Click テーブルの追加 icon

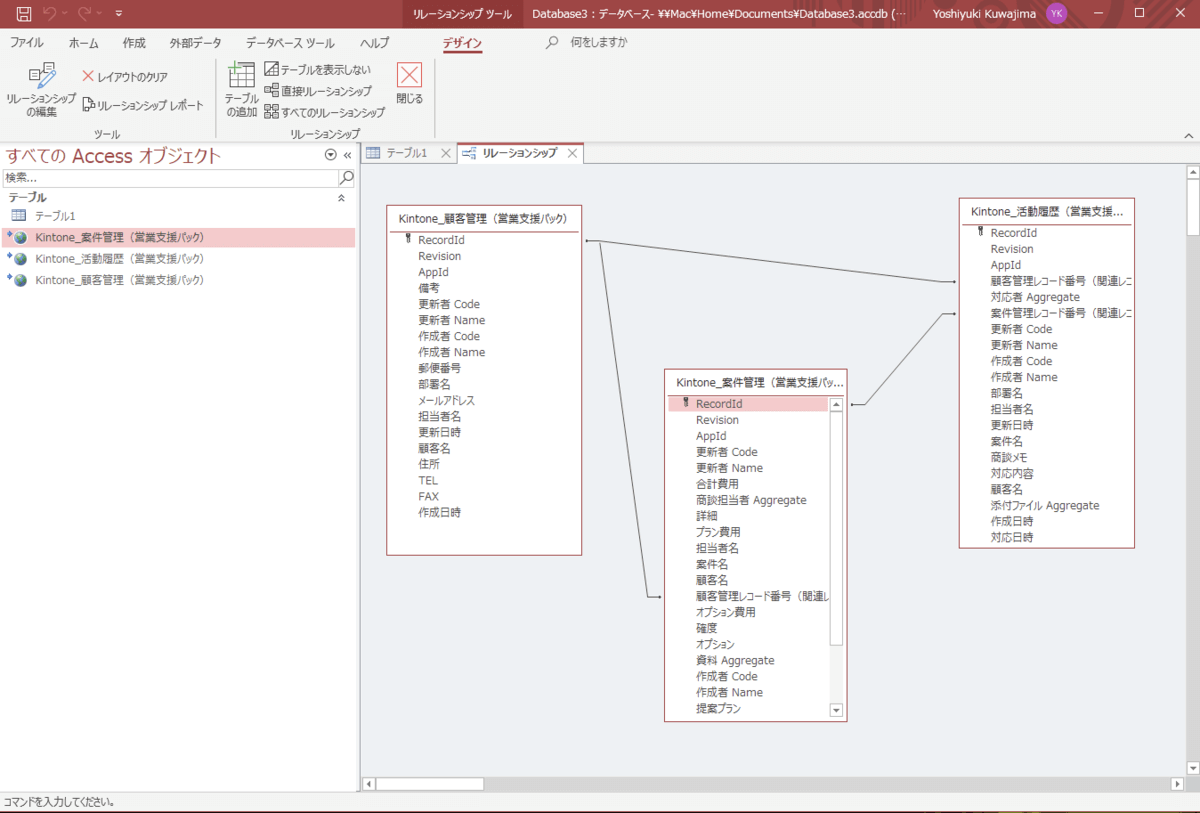click(x=241, y=90)
